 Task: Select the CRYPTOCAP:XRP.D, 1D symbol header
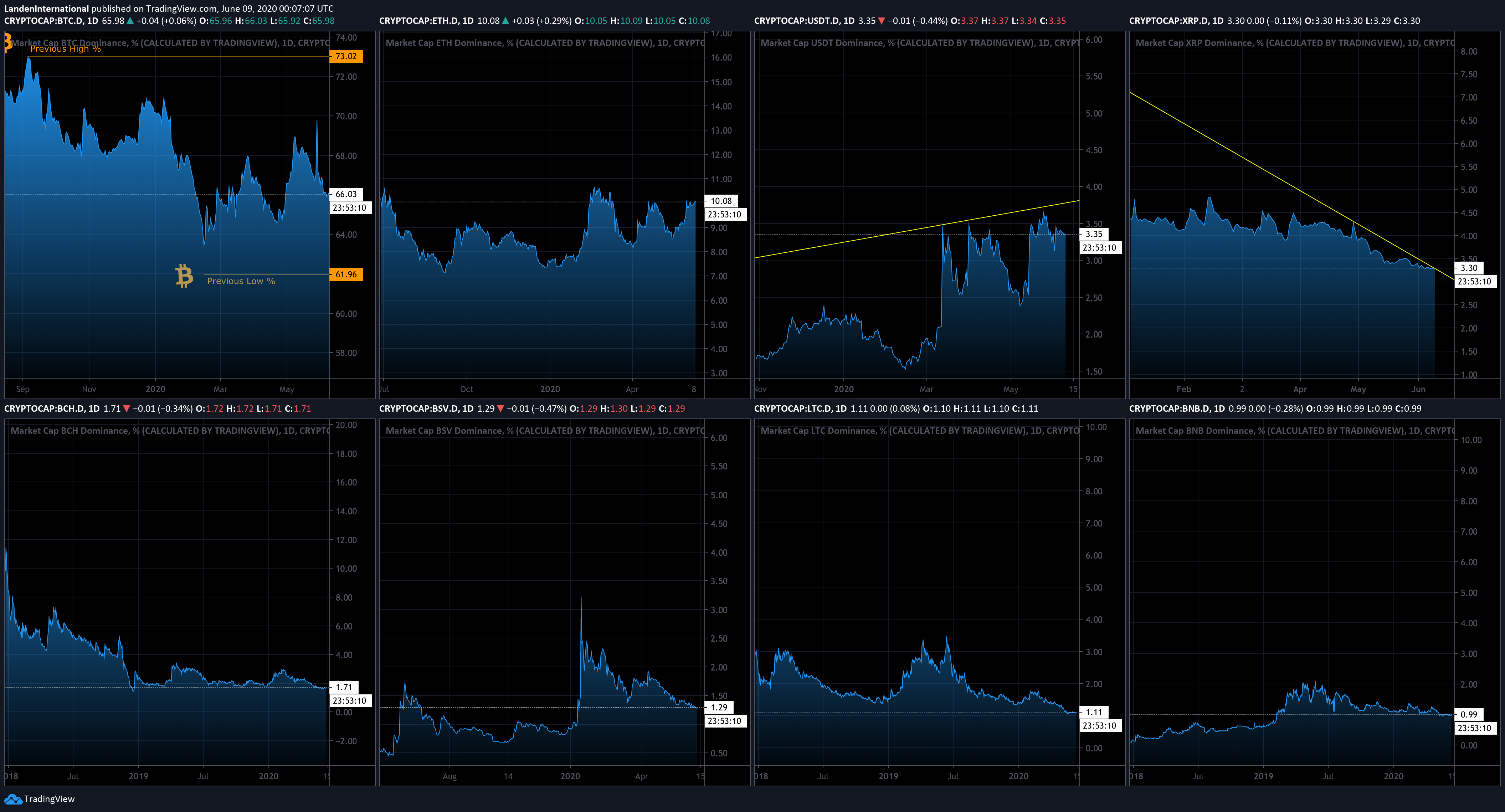point(1177,20)
